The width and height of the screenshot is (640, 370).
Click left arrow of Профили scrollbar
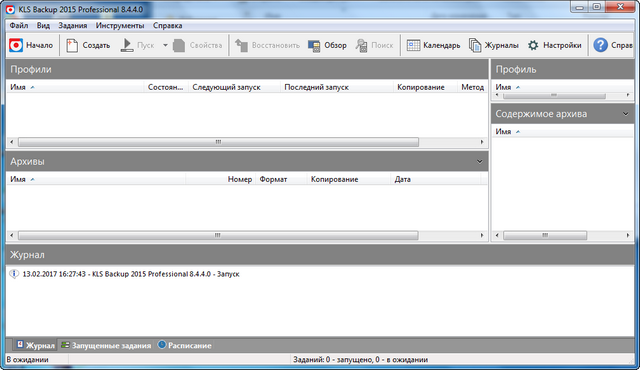[x=11, y=142]
